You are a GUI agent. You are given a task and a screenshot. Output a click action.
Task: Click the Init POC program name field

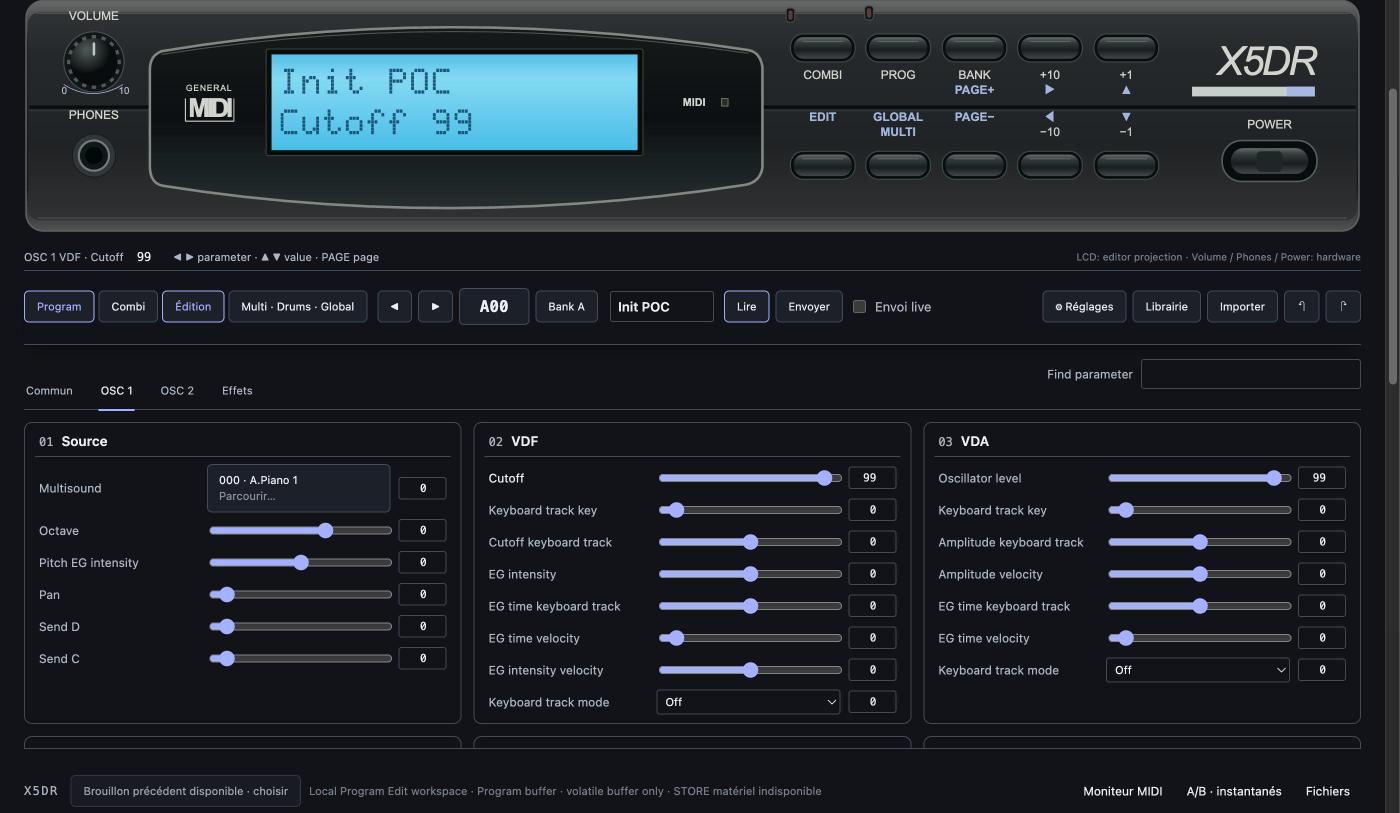(x=662, y=306)
